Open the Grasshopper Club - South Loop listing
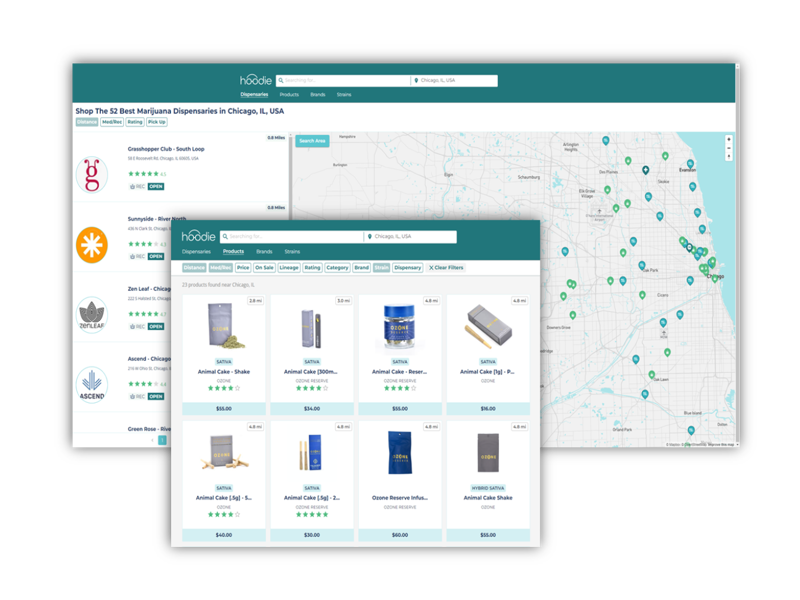Image resolution: width=800 pixels, height=600 pixels. tap(166, 149)
